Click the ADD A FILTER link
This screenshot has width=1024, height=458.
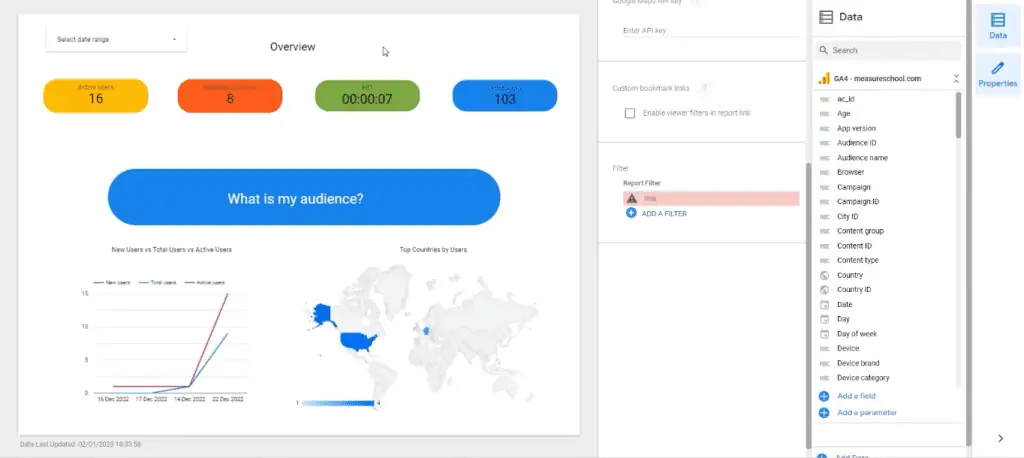tap(664, 213)
